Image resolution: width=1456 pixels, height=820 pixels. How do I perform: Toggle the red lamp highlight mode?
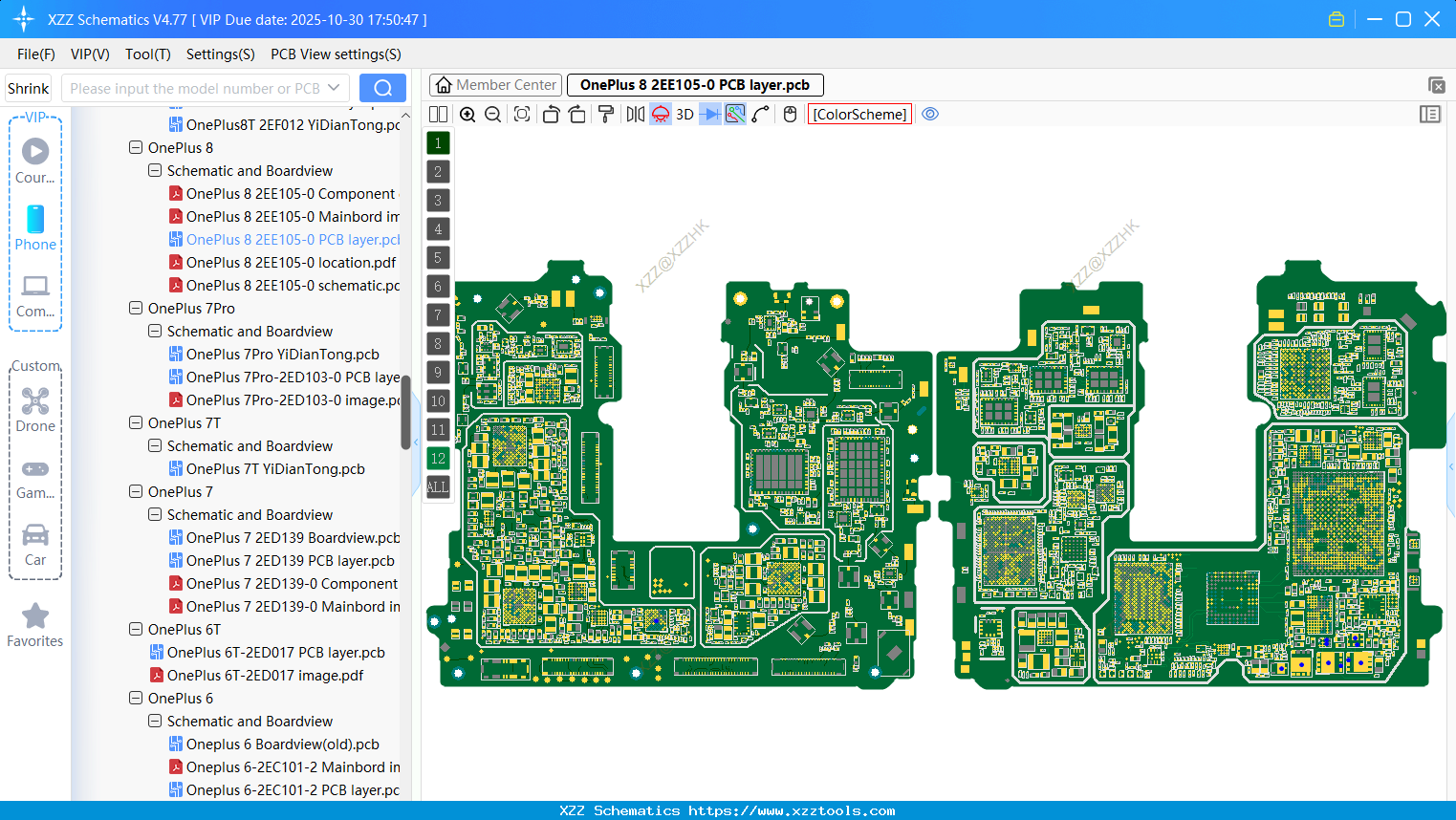pyautogui.click(x=660, y=114)
